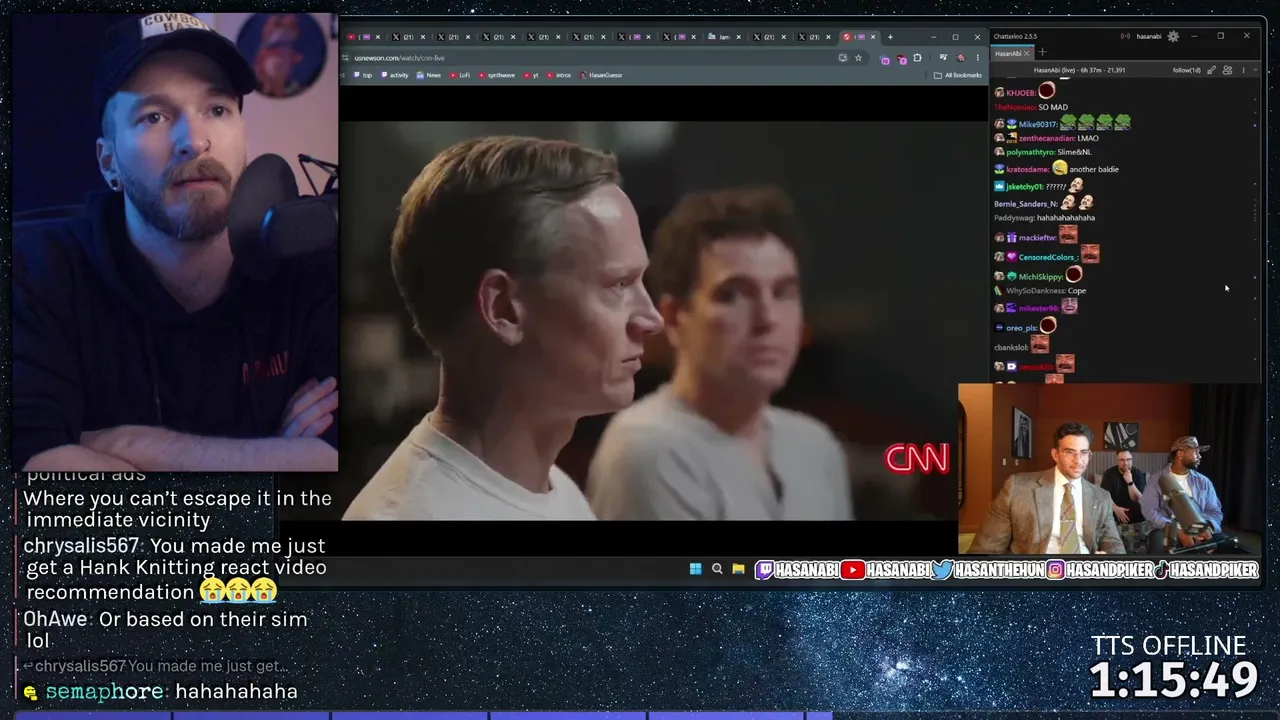The image size is (1280, 720).
Task: Open the 'LoFi' bookmark
Action: (x=460, y=75)
